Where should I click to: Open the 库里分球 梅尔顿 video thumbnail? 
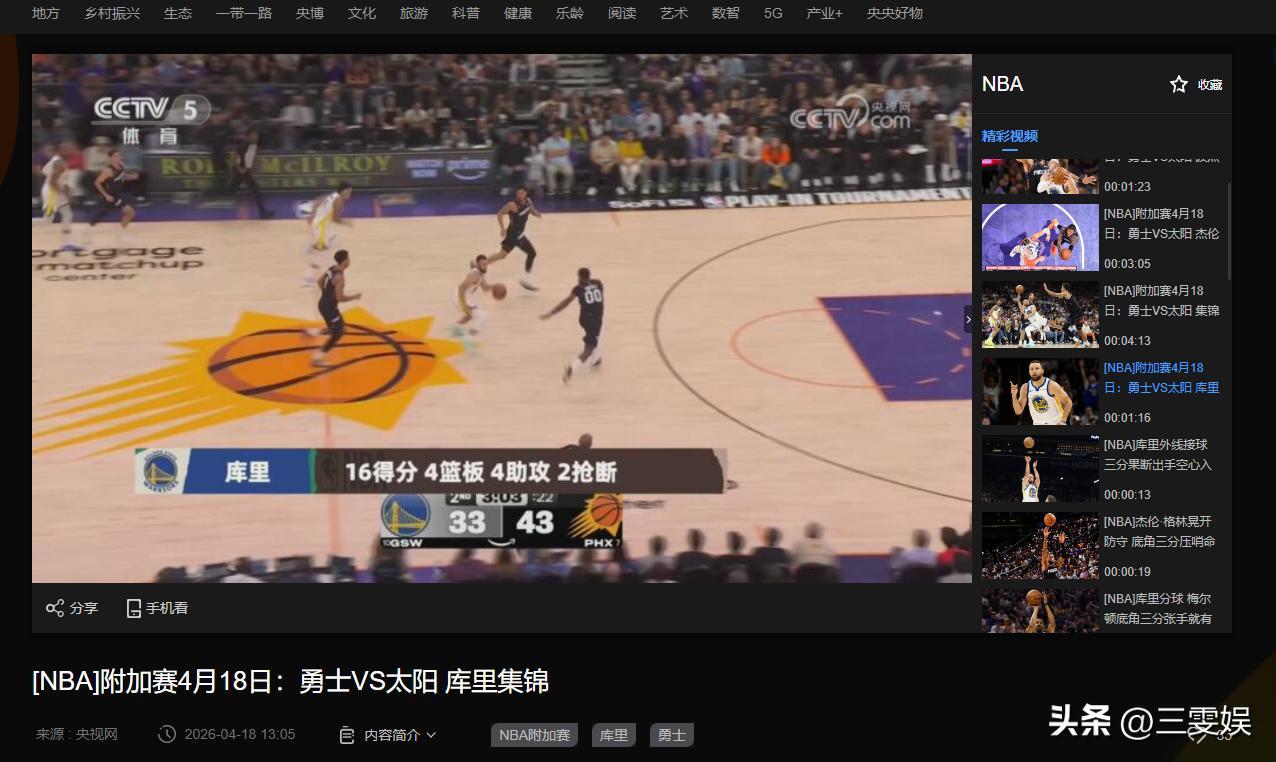tap(1040, 611)
